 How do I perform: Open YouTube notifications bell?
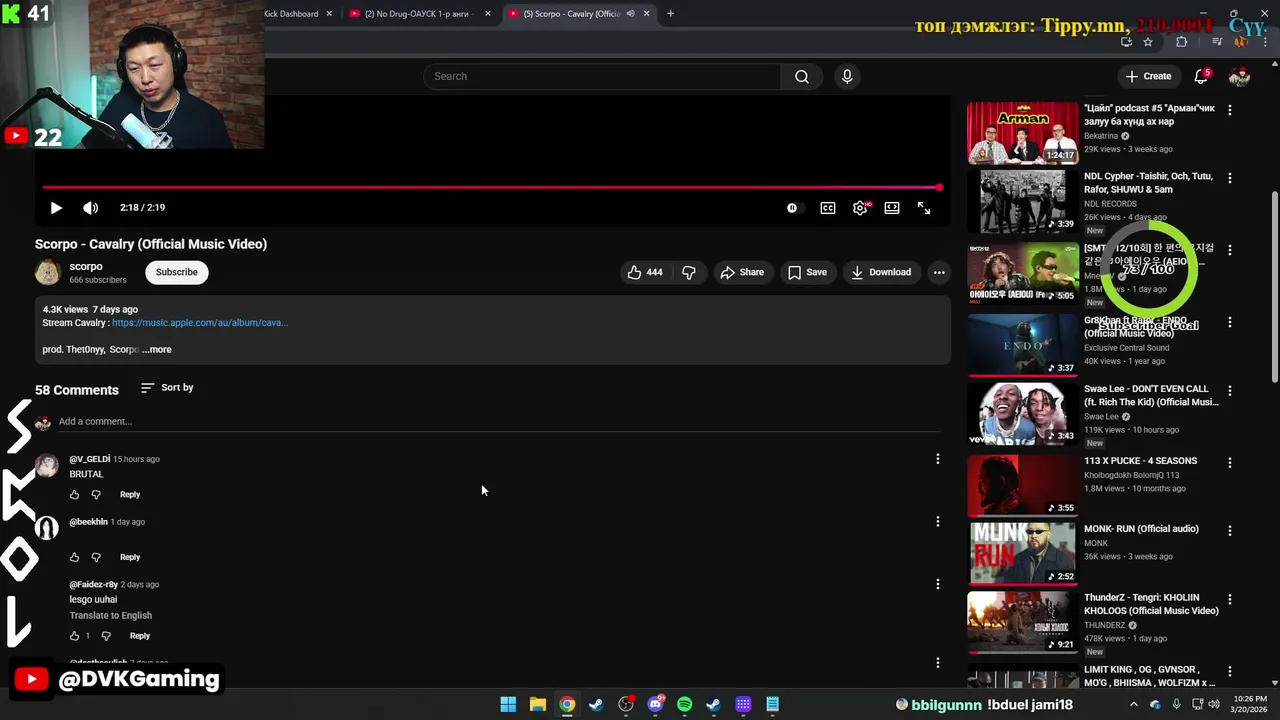click(x=1201, y=76)
